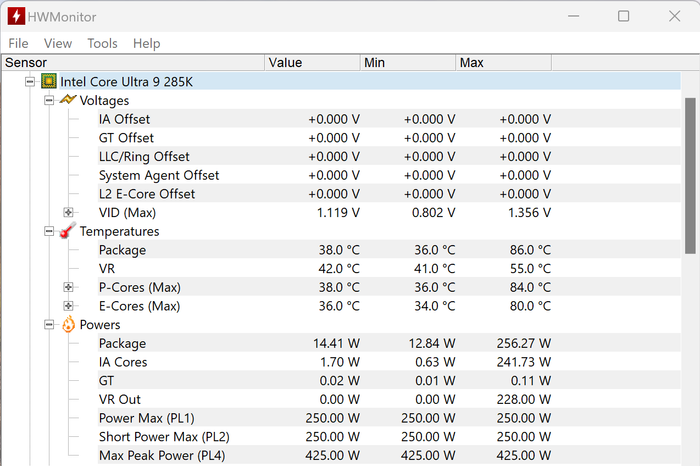Select the Max Peak Power (PL4) row
This screenshot has height=466, width=700.
point(389,455)
